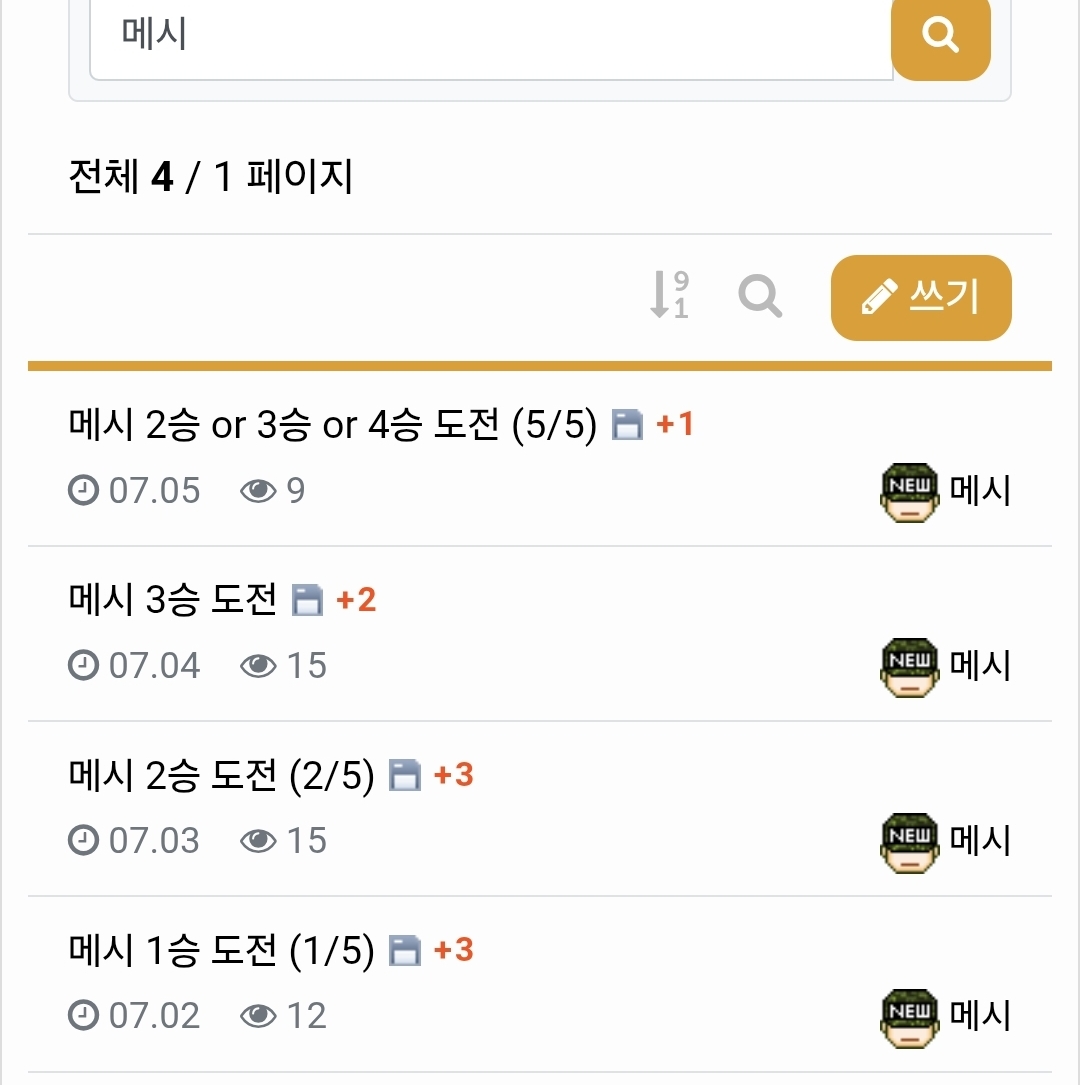Click attachment icon on the (5/5) post
Image resolution: width=1080 pixels, height=1085 pixels.
point(627,427)
